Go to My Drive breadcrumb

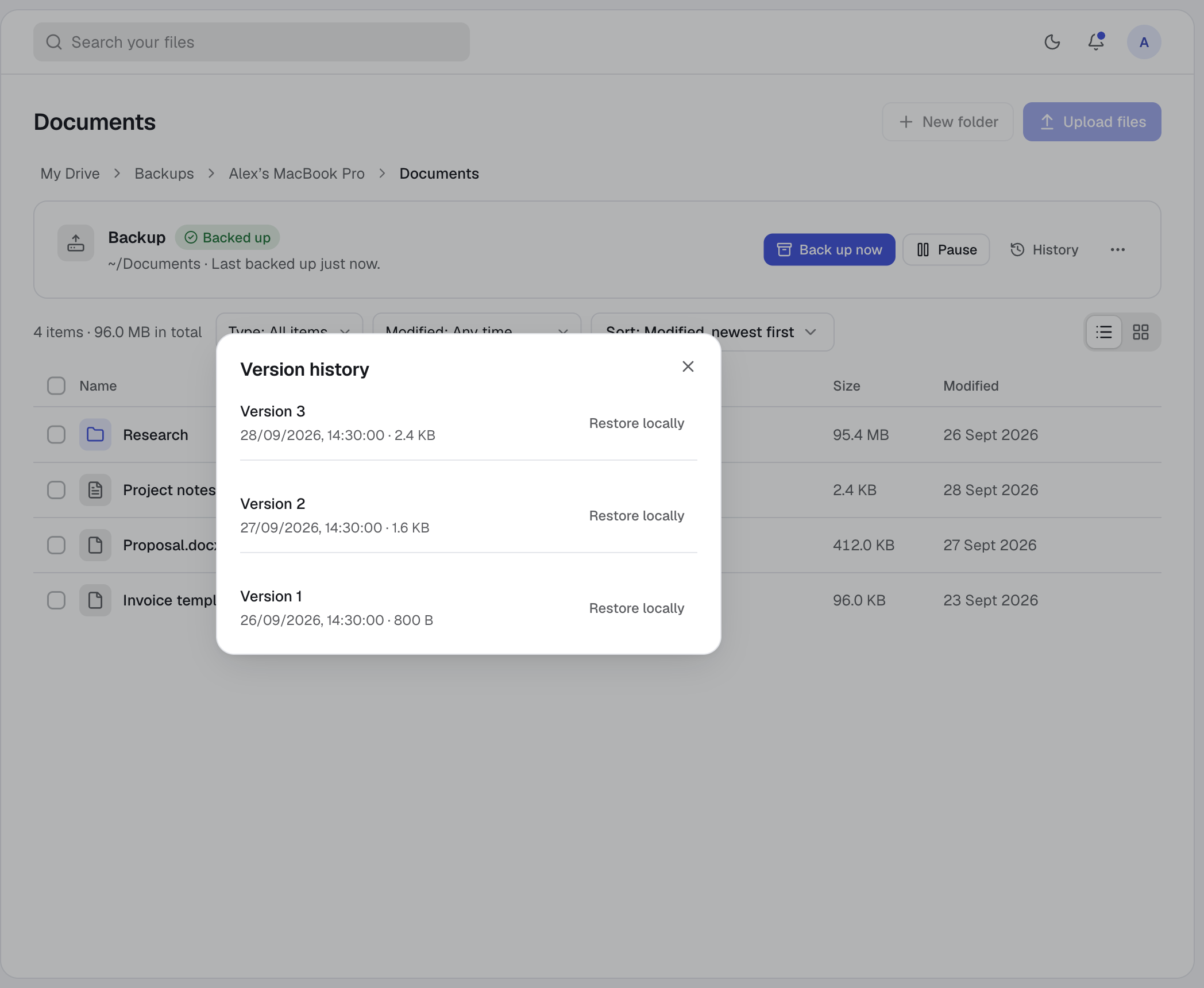tap(70, 173)
